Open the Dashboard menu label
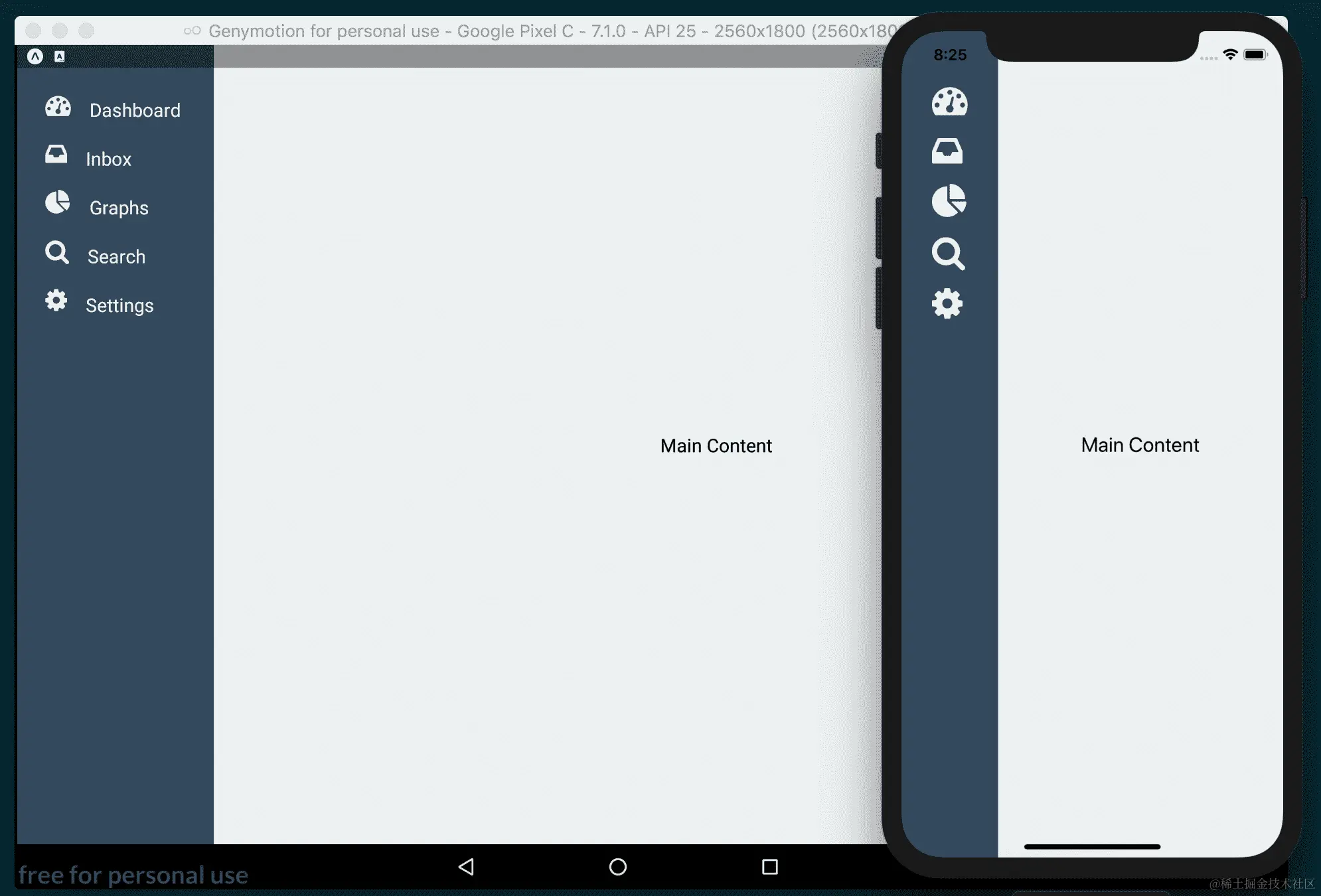The height and width of the screenshot is (896, 1321). point(135,110)
